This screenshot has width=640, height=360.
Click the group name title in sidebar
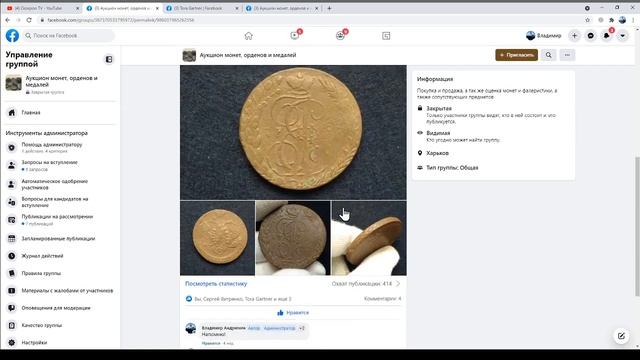(x=62, y=81)
